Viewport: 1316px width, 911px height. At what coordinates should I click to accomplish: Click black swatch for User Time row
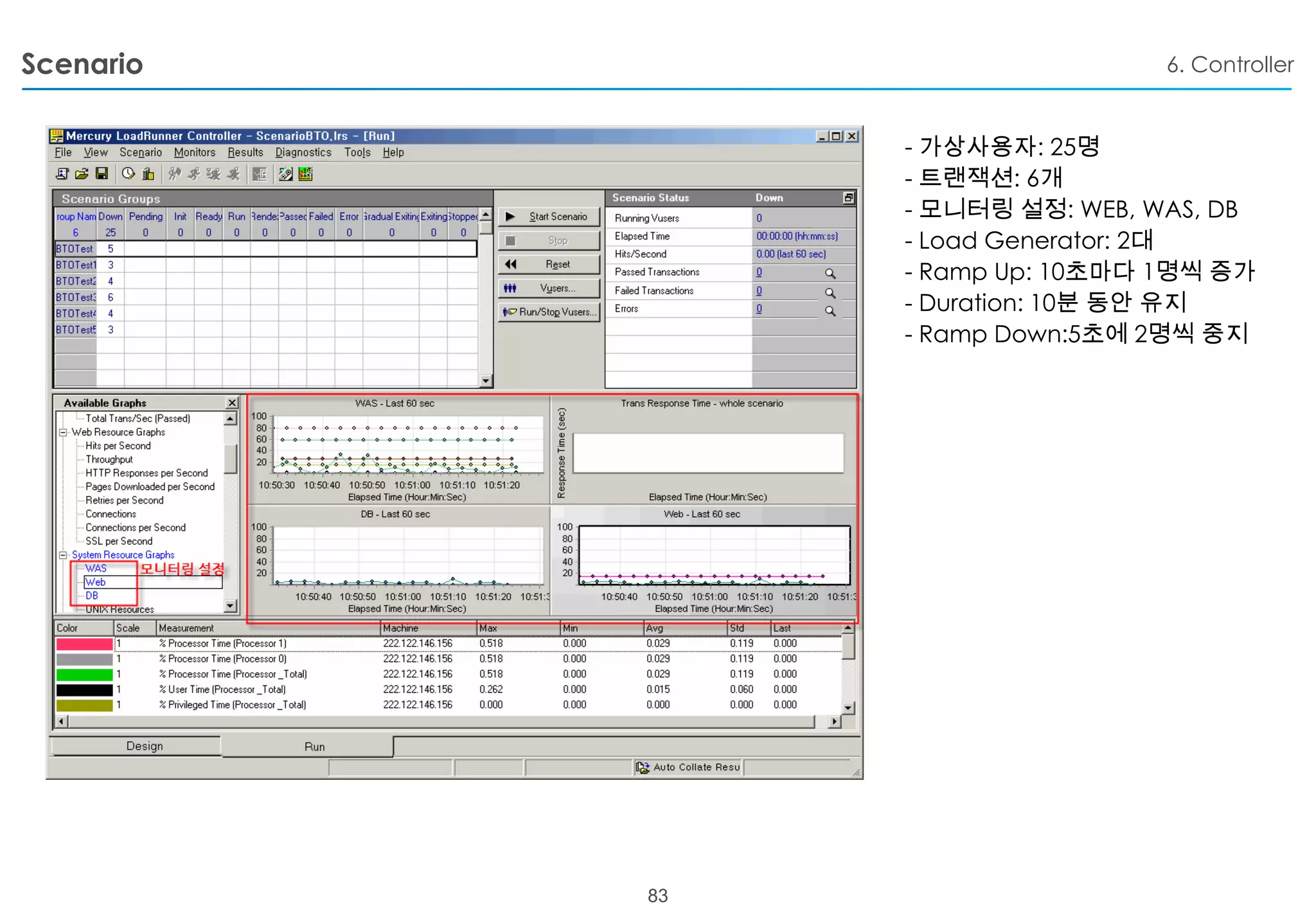tap(84, 690)
